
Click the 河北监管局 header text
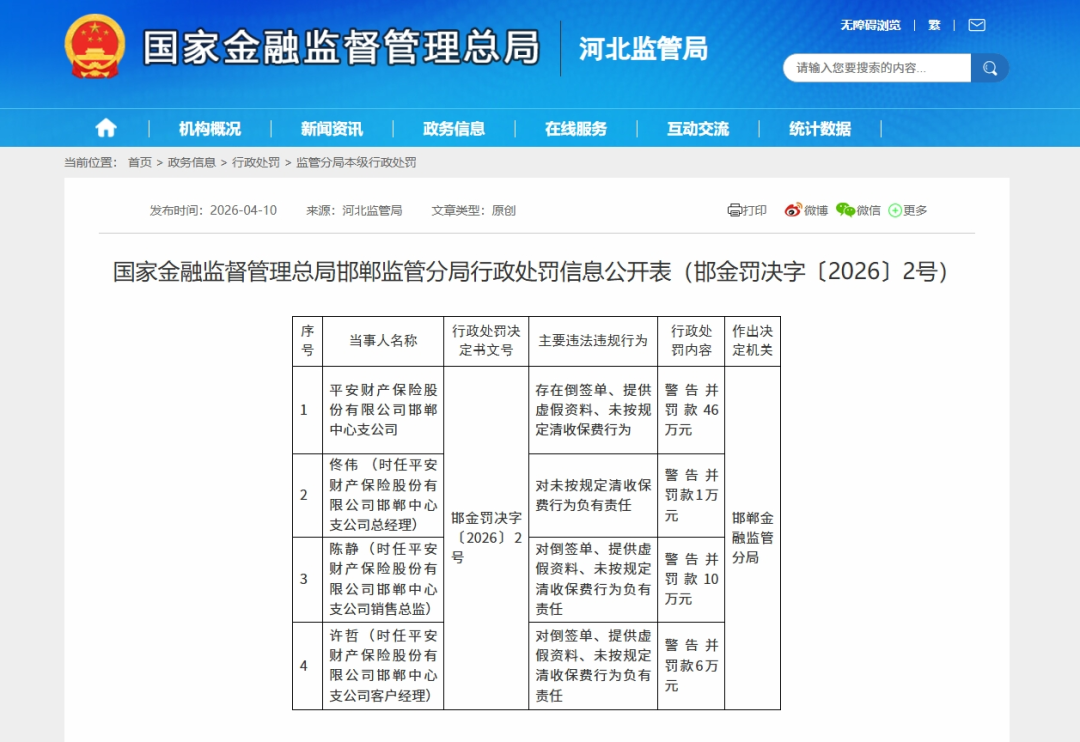point(643,49)
